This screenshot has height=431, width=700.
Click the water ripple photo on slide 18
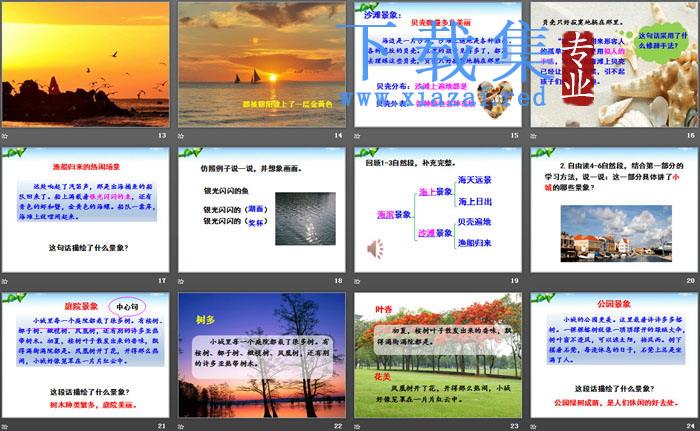pos(305,219)
